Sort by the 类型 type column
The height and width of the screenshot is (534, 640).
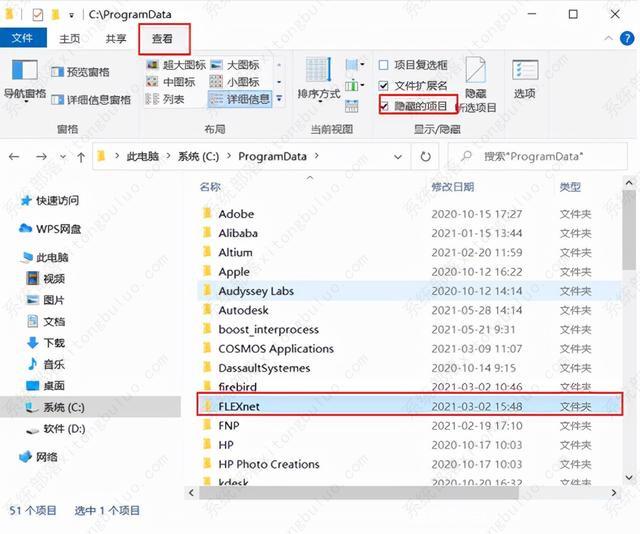570,187
